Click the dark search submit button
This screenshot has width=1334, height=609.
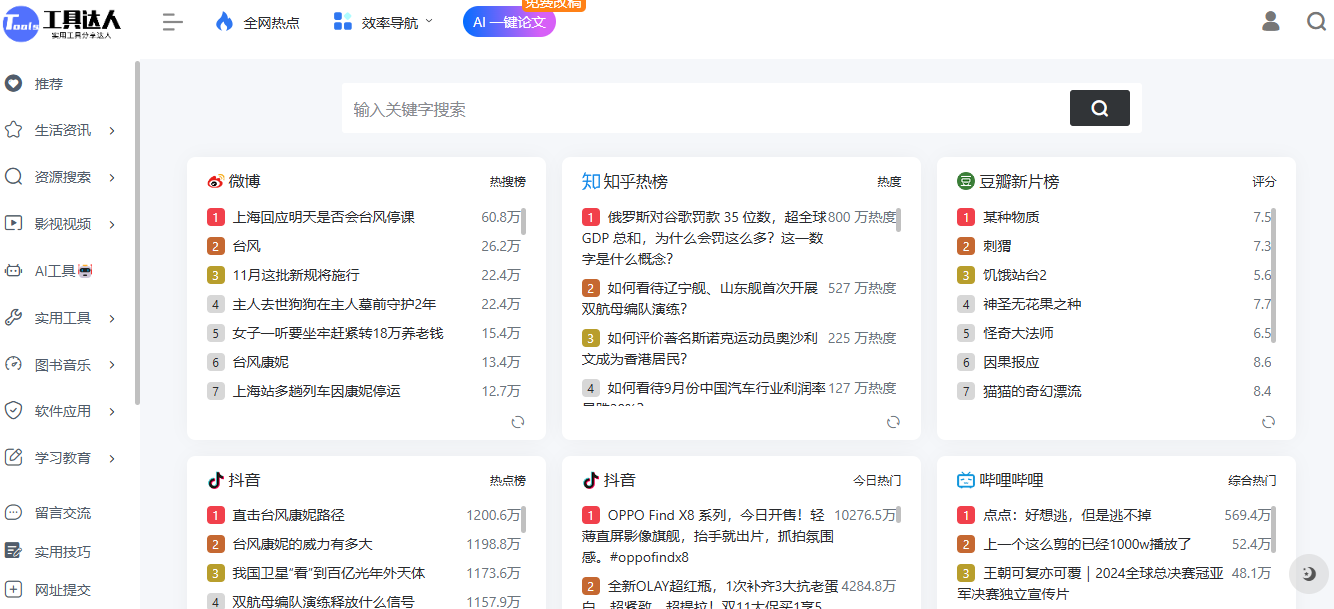[x=1100, y=108]
